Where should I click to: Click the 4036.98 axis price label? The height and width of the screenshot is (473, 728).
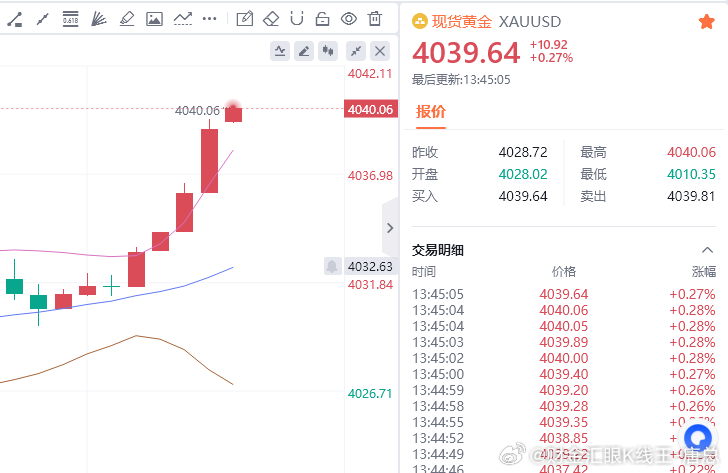[x=370, y=176]
